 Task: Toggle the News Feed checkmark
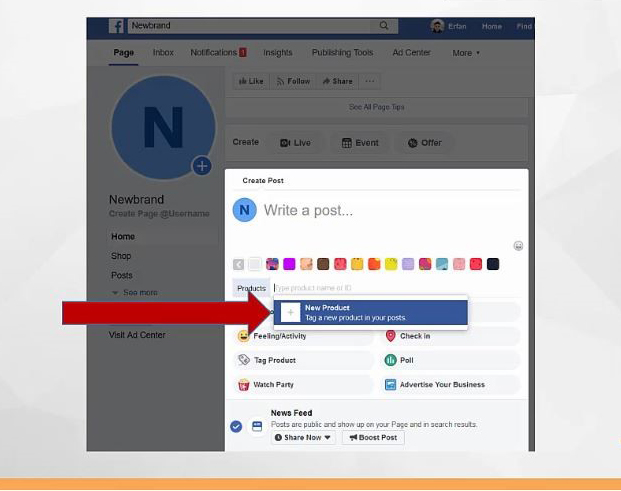coord(236,426)
